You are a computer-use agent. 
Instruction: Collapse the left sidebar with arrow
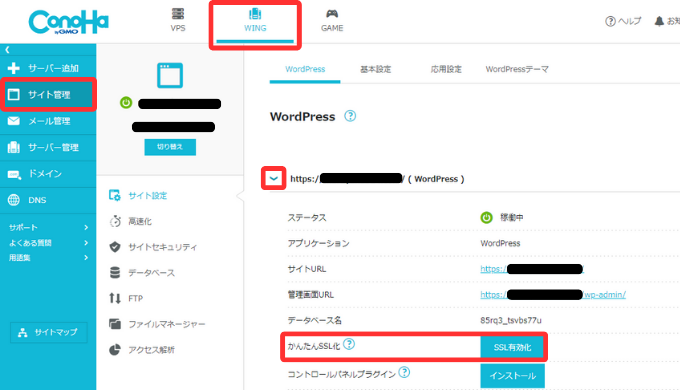click(x=7, y=49)
